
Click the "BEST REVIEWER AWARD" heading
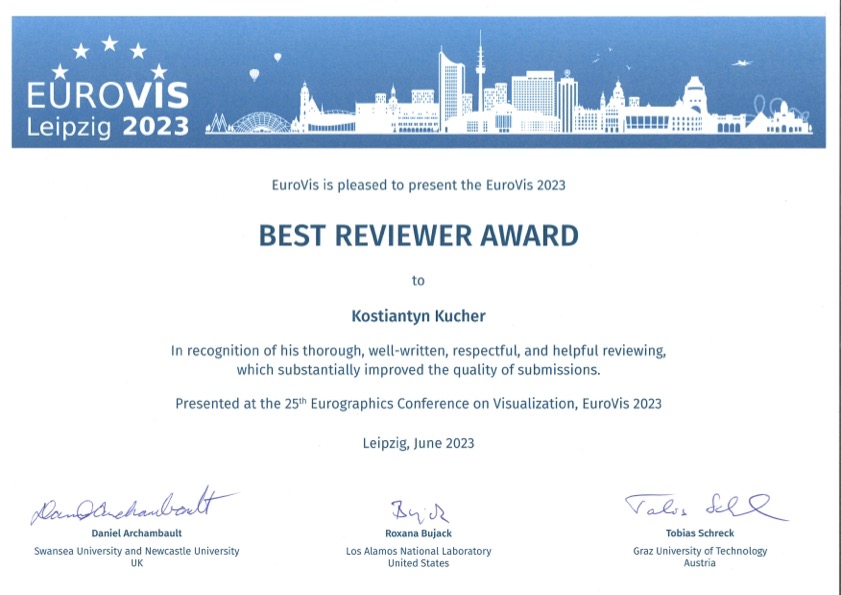418,236
